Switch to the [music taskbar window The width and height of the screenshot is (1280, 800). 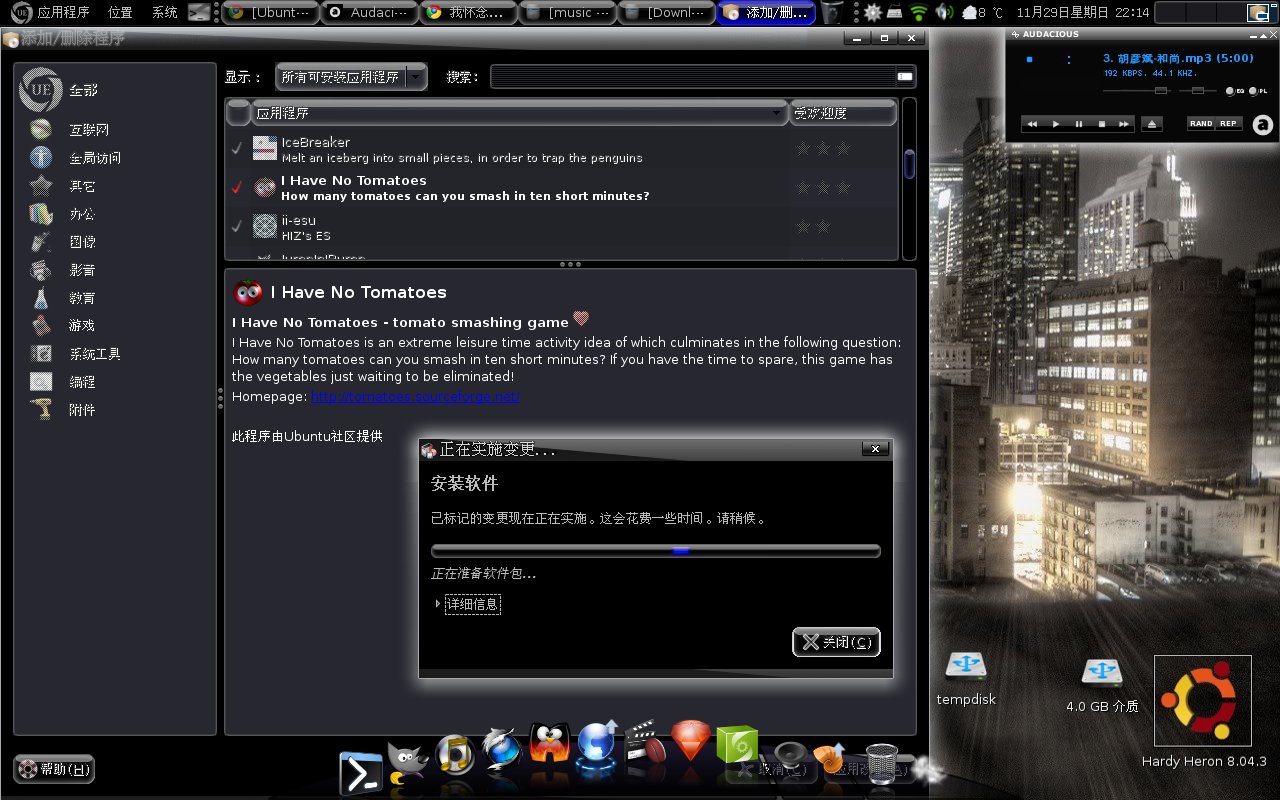point(569,13)
